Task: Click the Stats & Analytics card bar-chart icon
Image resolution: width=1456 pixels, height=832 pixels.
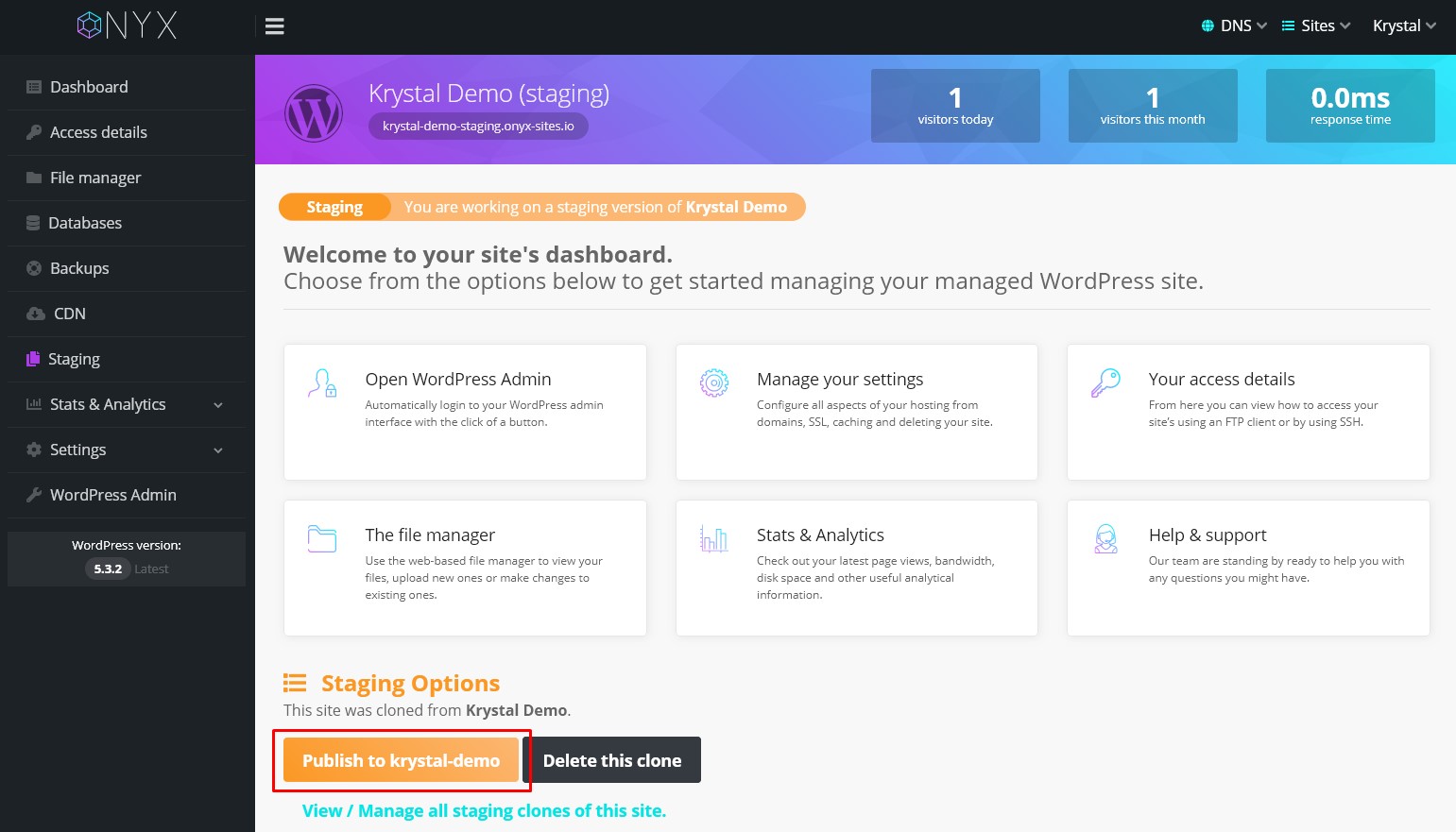Action: point(714,538)
